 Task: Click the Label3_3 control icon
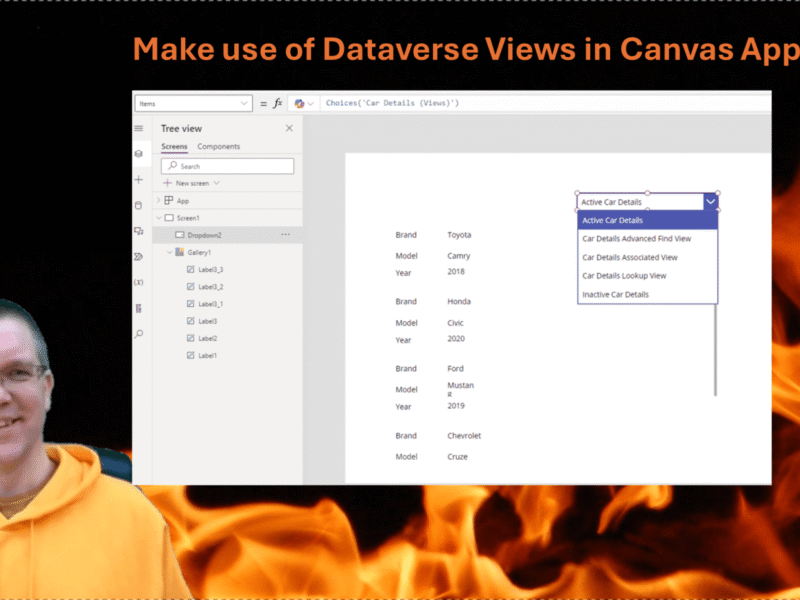click(x=190, y=269)
